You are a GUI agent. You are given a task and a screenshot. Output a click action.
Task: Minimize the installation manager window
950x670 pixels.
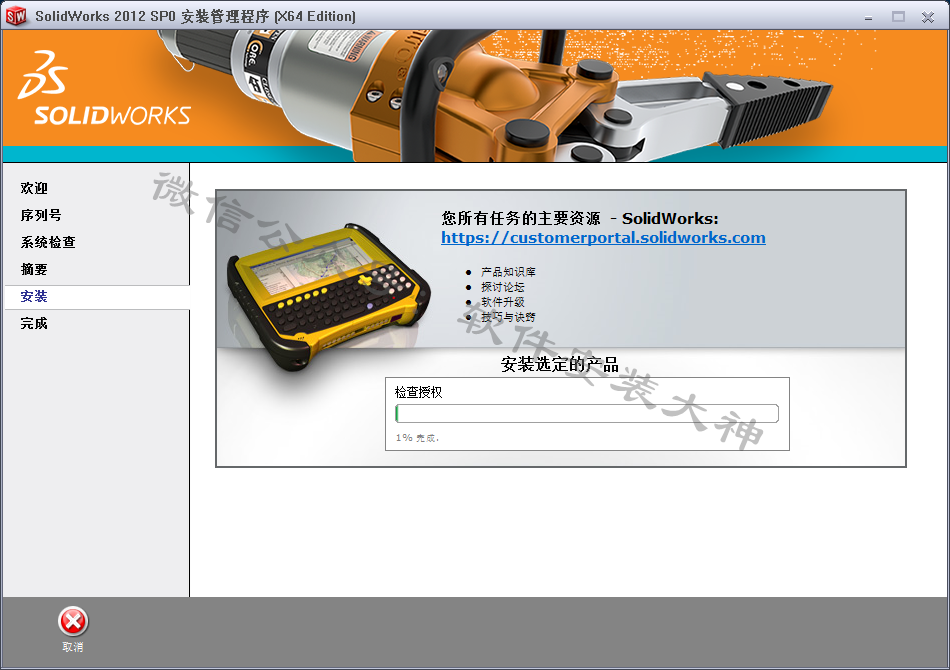pyautogui.click(x=868, y=17)
